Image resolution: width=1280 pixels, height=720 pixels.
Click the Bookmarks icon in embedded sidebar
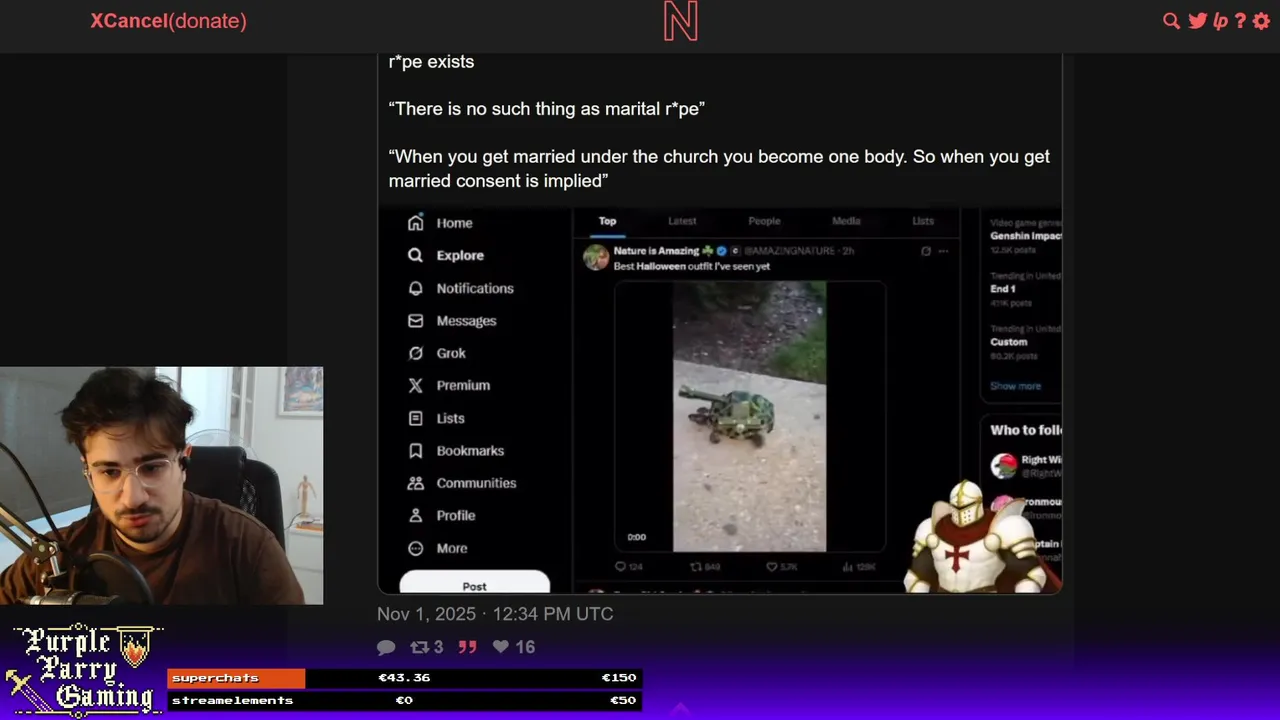coord(415,451)
